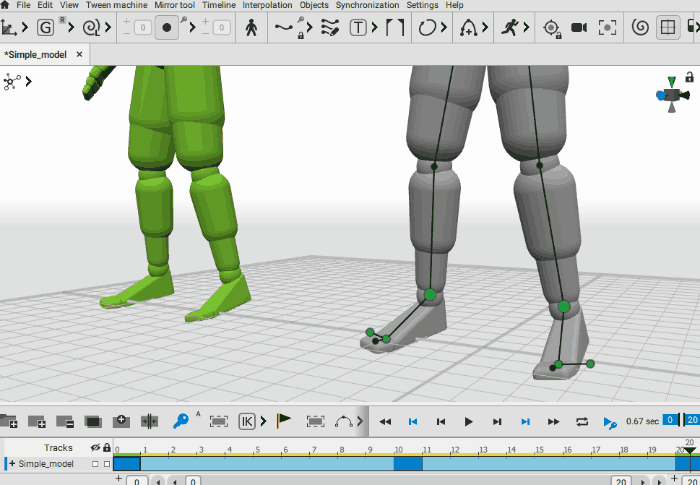Click the walking figure icon in the toolbar

point(250,28)
